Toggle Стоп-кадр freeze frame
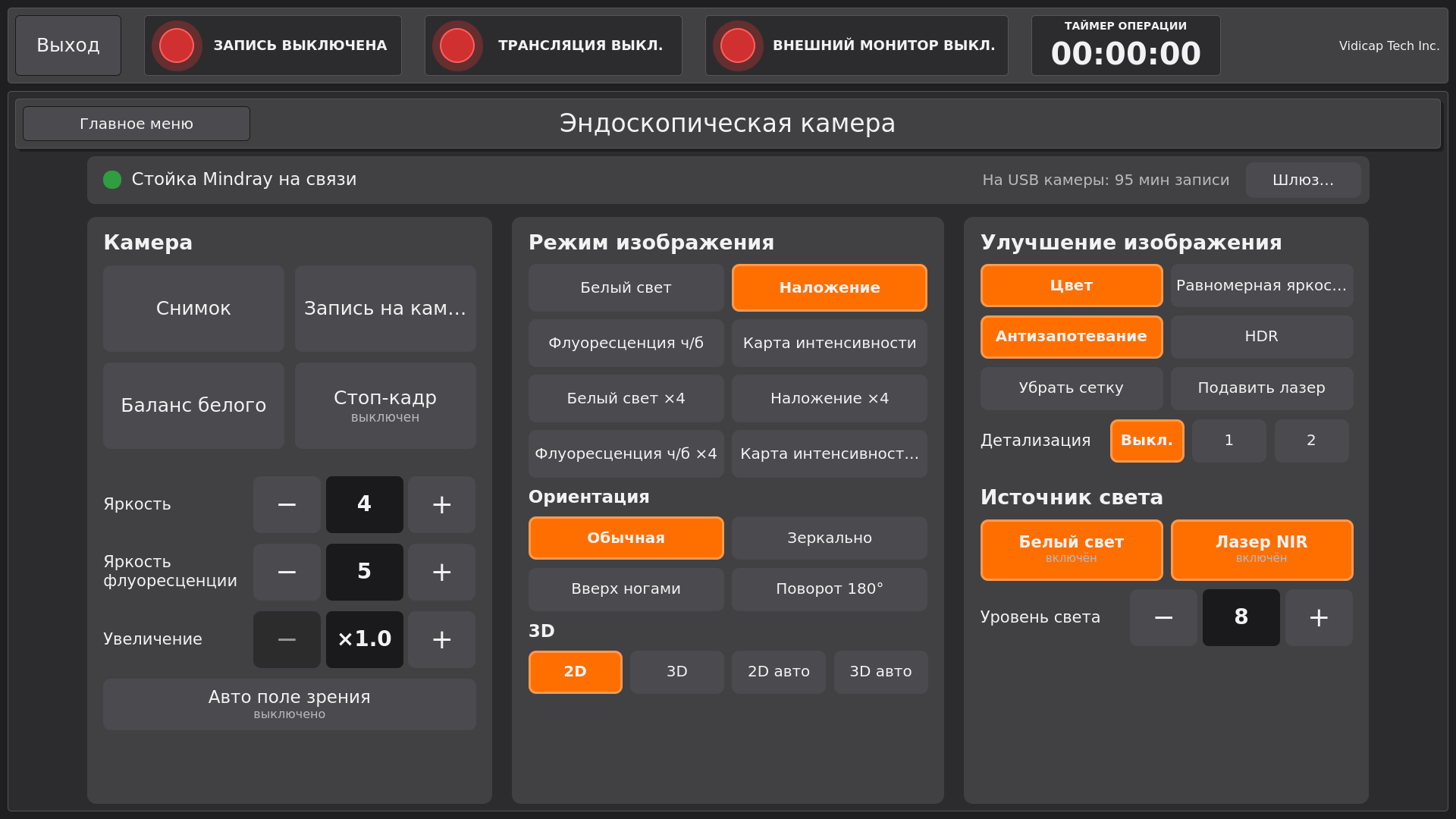The image size is (1456, 819). coord(385,406)
